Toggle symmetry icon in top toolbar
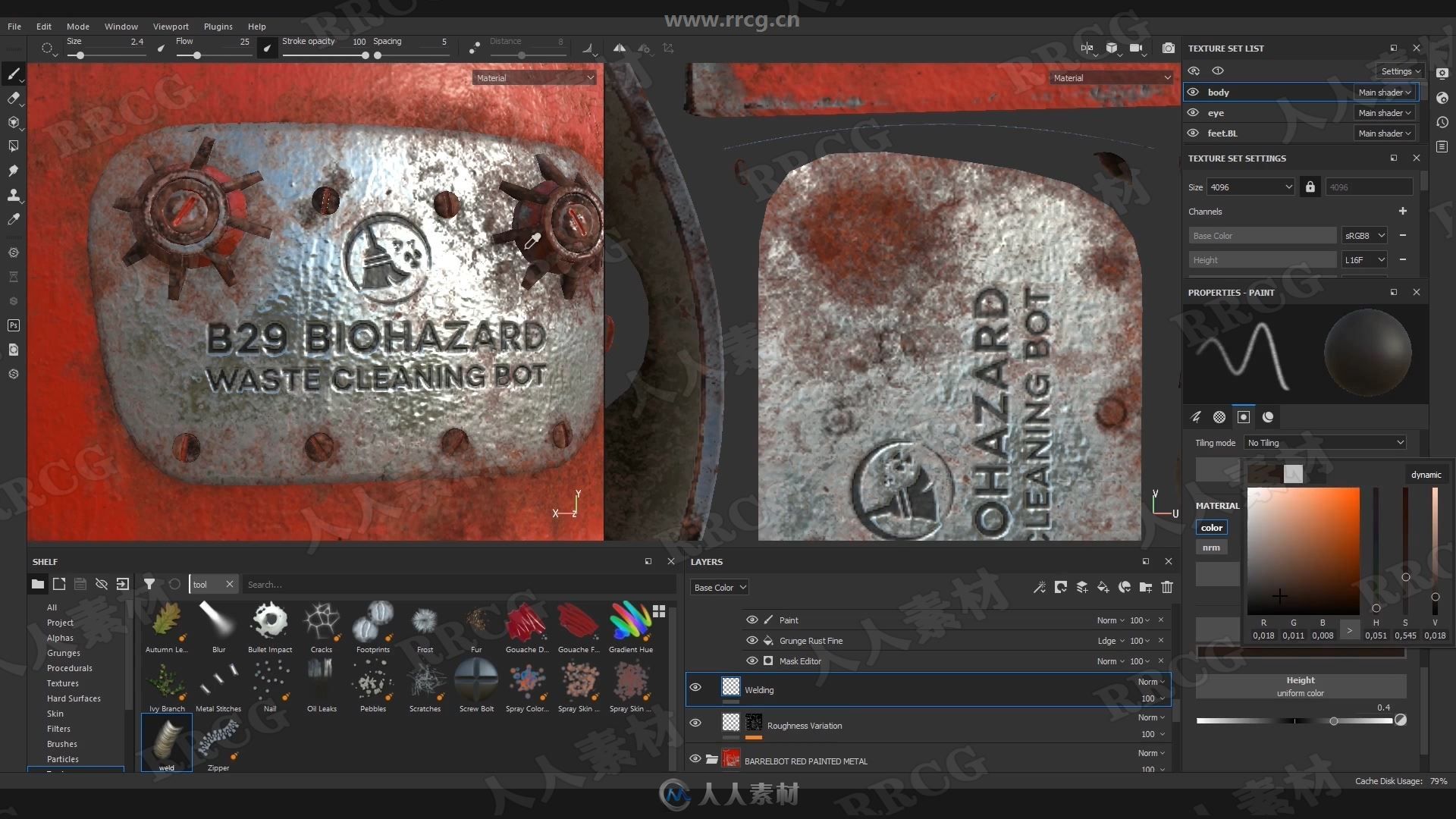 click(x=620, y=48)
